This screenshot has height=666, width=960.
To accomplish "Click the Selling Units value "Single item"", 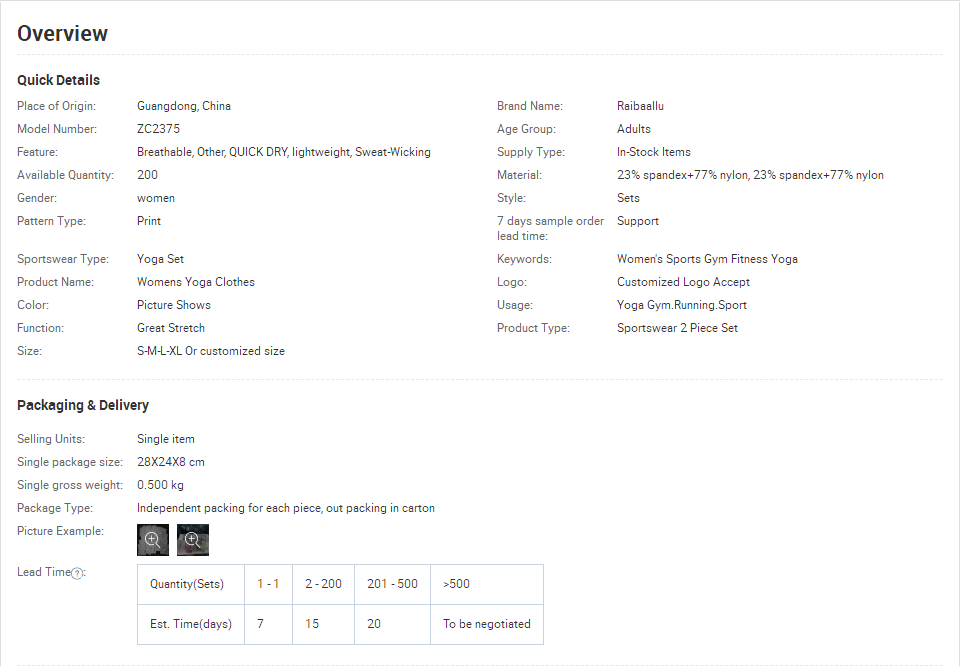I will click(166, 439).
